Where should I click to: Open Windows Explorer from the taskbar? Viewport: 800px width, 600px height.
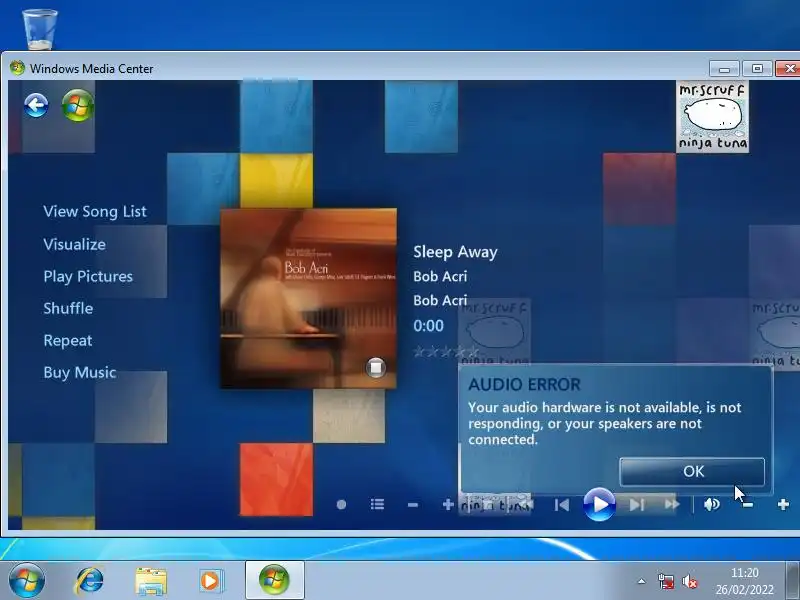pyautogui.click(x=151, y=581)
